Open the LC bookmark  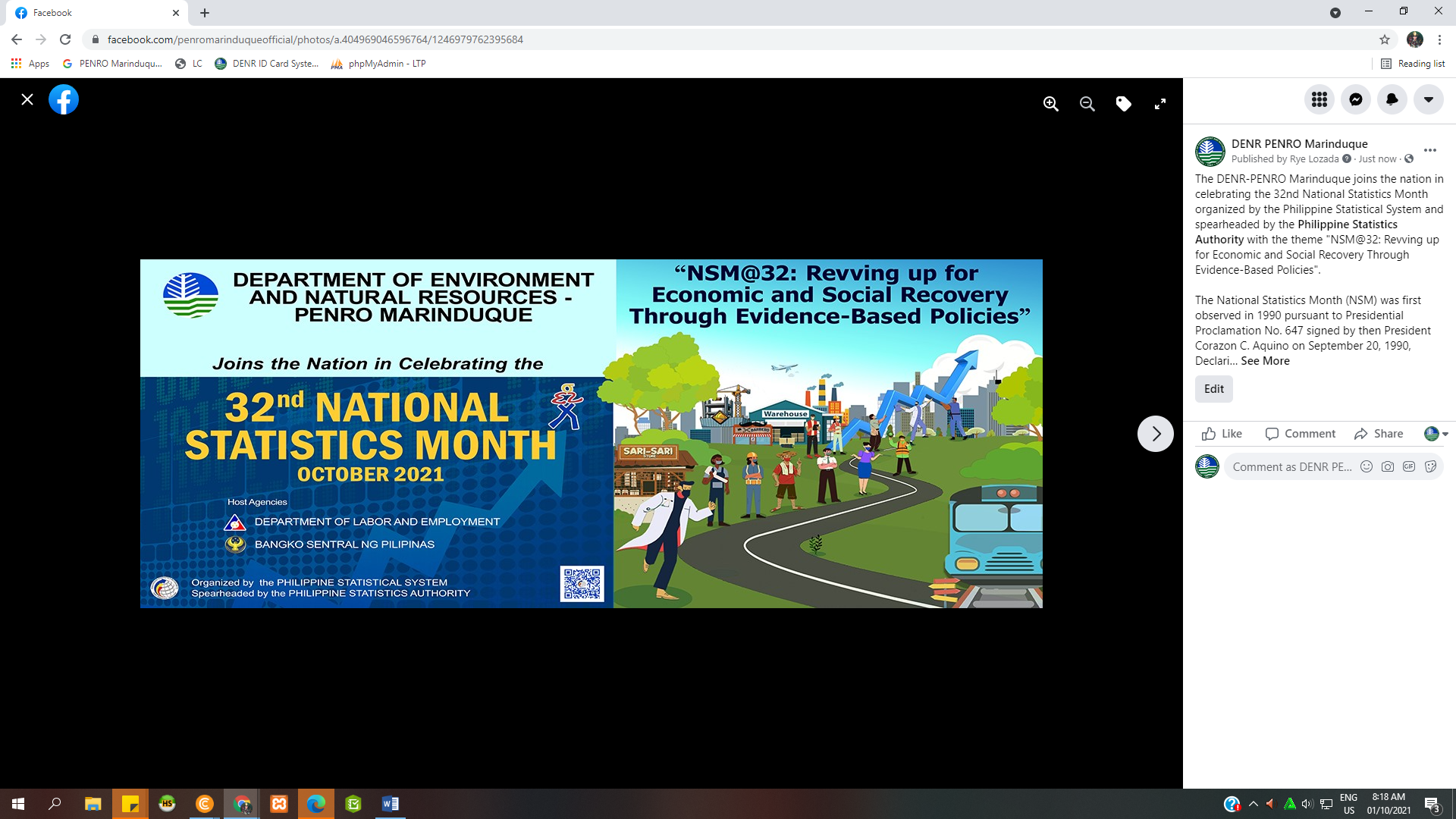pyautogui.click(x=189, y=64)
